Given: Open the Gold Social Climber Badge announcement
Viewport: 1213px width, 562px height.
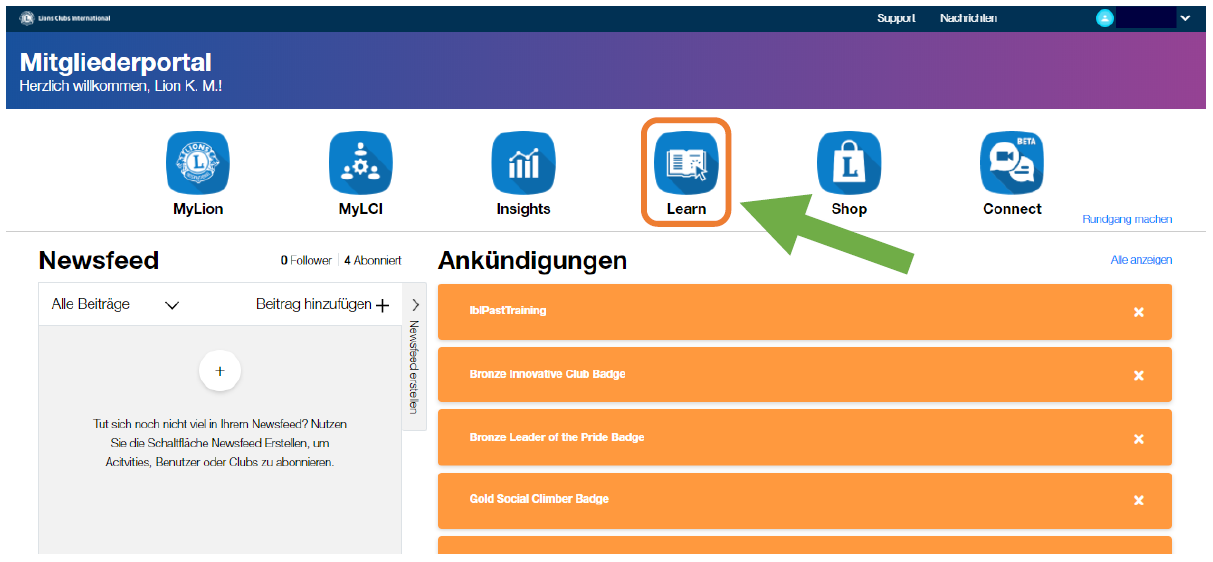Looking at the screenshot, I should (x=805, y=500).
